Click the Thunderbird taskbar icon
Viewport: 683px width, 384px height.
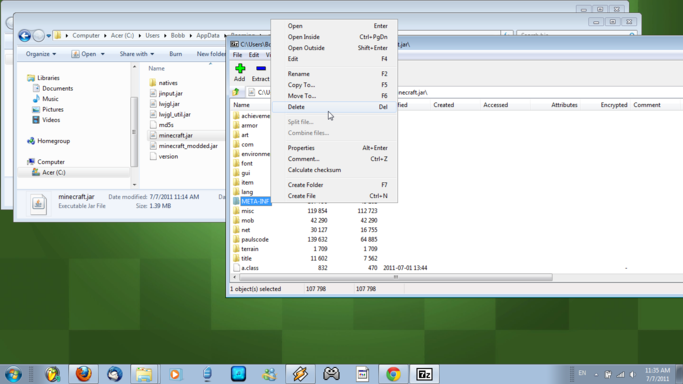click(x=114, y=374)
